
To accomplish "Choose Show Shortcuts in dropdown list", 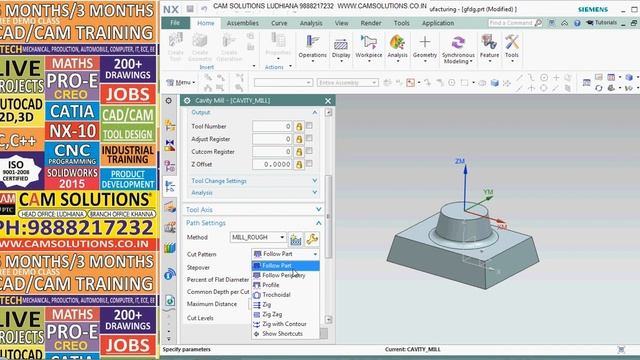I will [x=285, y=334].
